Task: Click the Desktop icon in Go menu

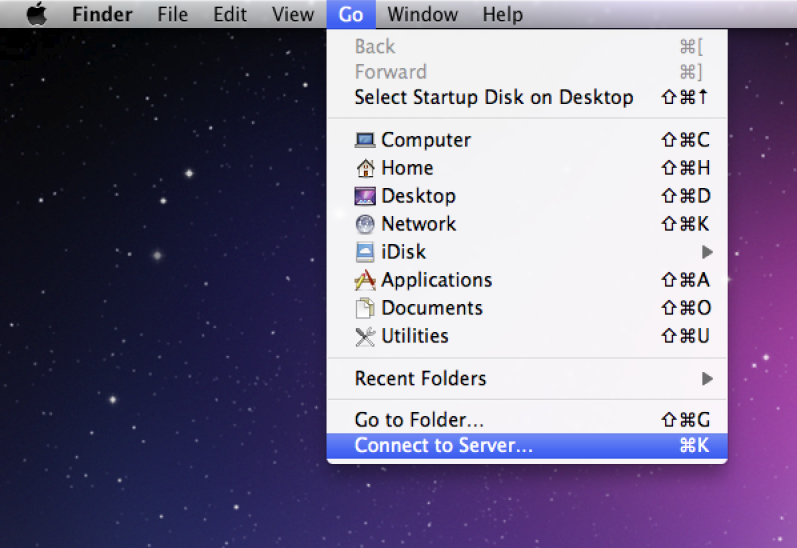Action: point(365,196)
